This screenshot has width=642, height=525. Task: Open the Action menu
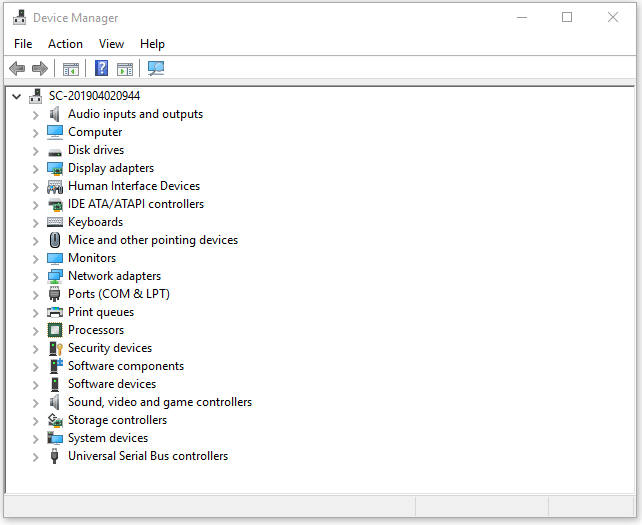point(65,44)
